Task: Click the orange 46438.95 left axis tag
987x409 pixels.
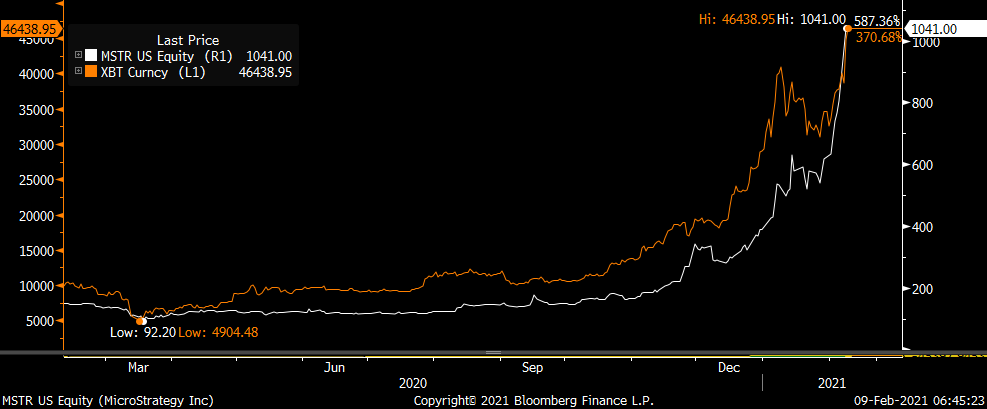Action: click(x=31, y=28)
